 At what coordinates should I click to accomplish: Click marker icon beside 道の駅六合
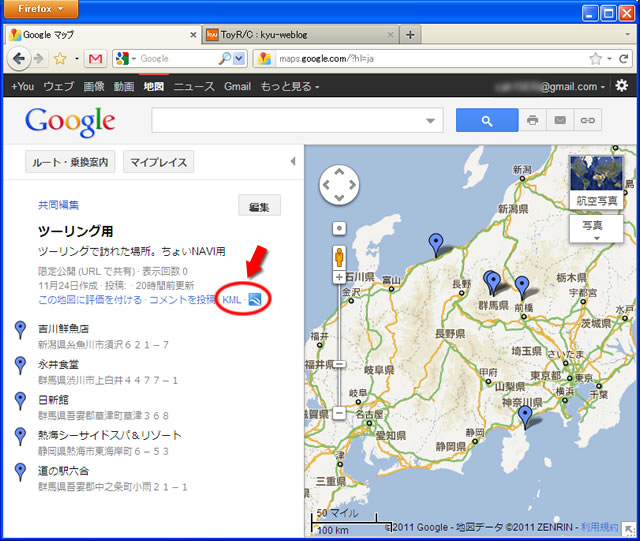20,472
